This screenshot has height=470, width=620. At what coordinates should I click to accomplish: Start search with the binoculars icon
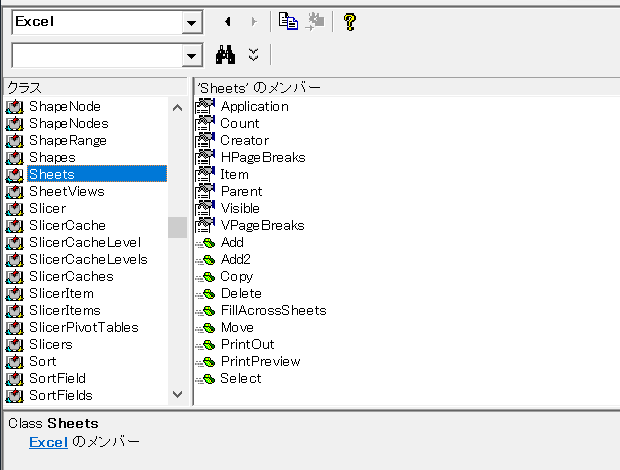[x=225, y=55]
